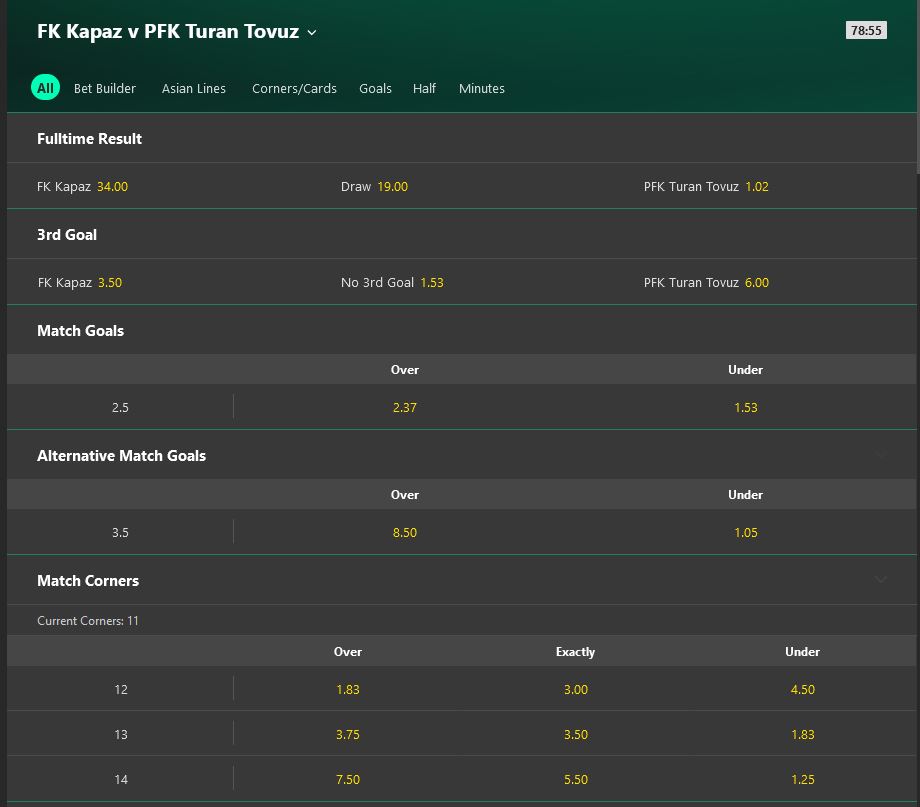The width and height of the screenshot is (920, 807).
Task: Click the Over column header in Match Corners
Action: point(348,652)
